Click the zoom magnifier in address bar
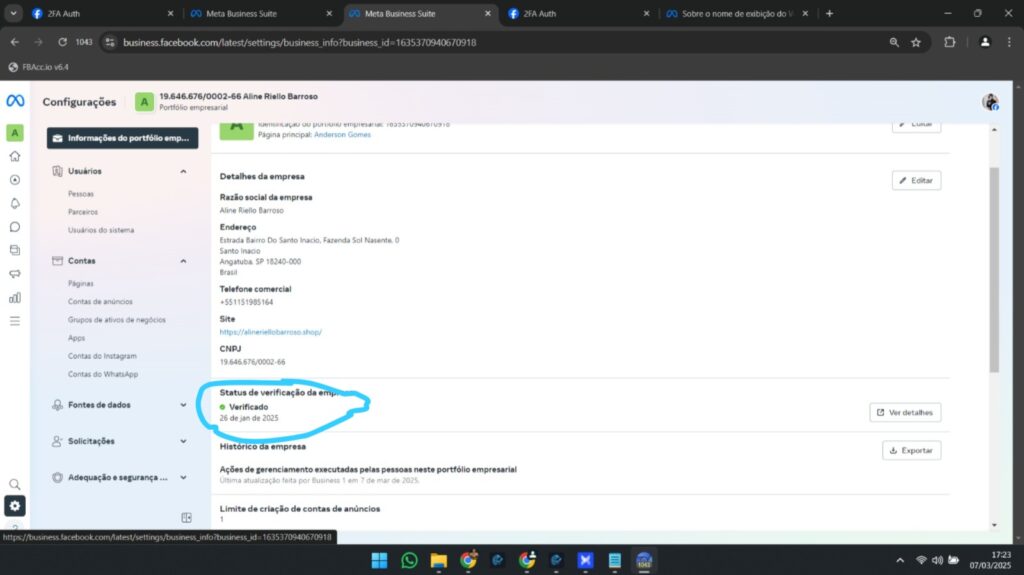This screenshot has width=1024, height=575. point(894,42)
